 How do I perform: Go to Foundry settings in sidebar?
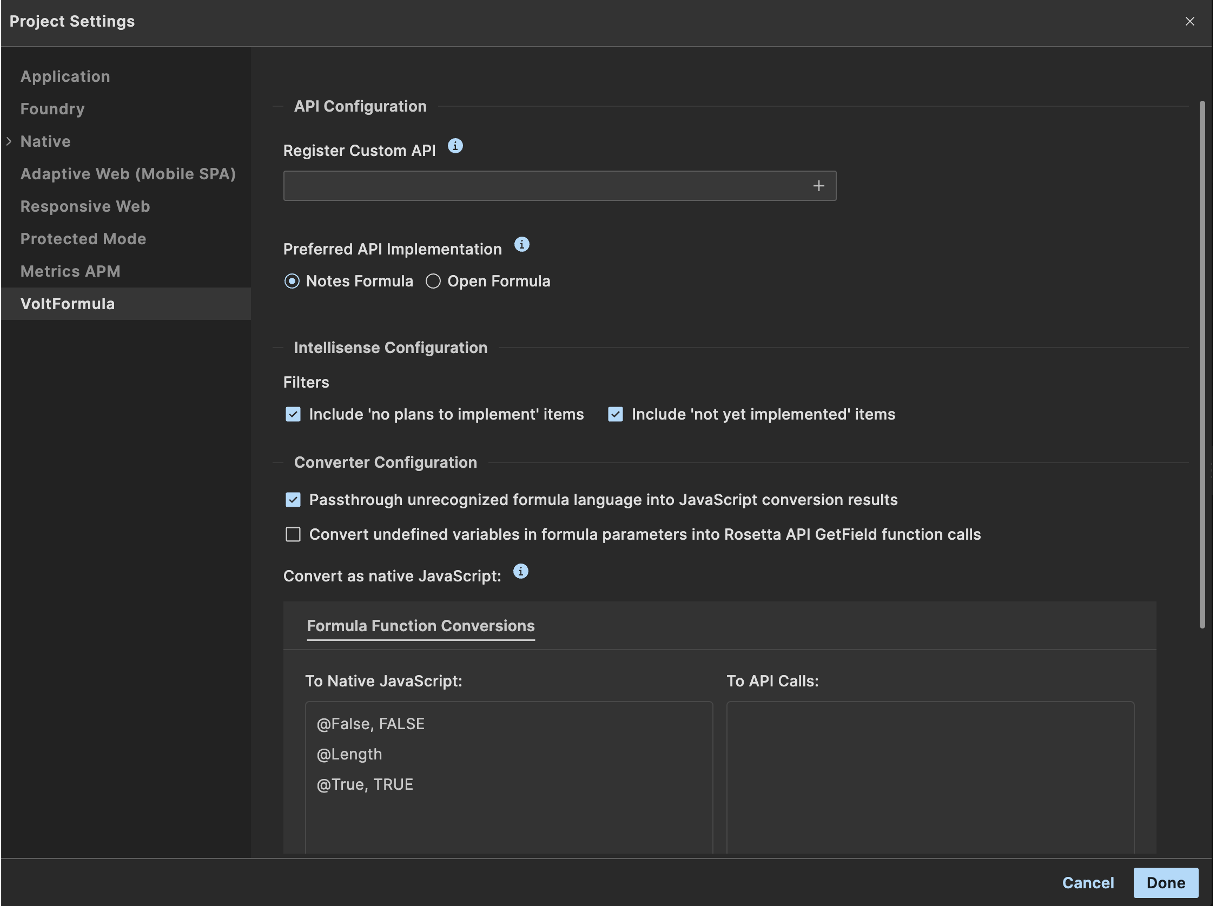52,109
